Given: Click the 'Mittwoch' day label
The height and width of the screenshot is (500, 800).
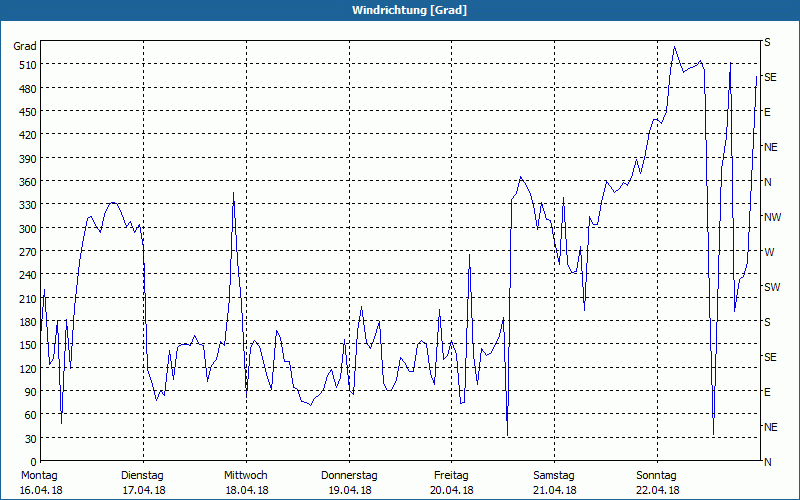Looking at the screenshot, I should click(x=245, y=476).
